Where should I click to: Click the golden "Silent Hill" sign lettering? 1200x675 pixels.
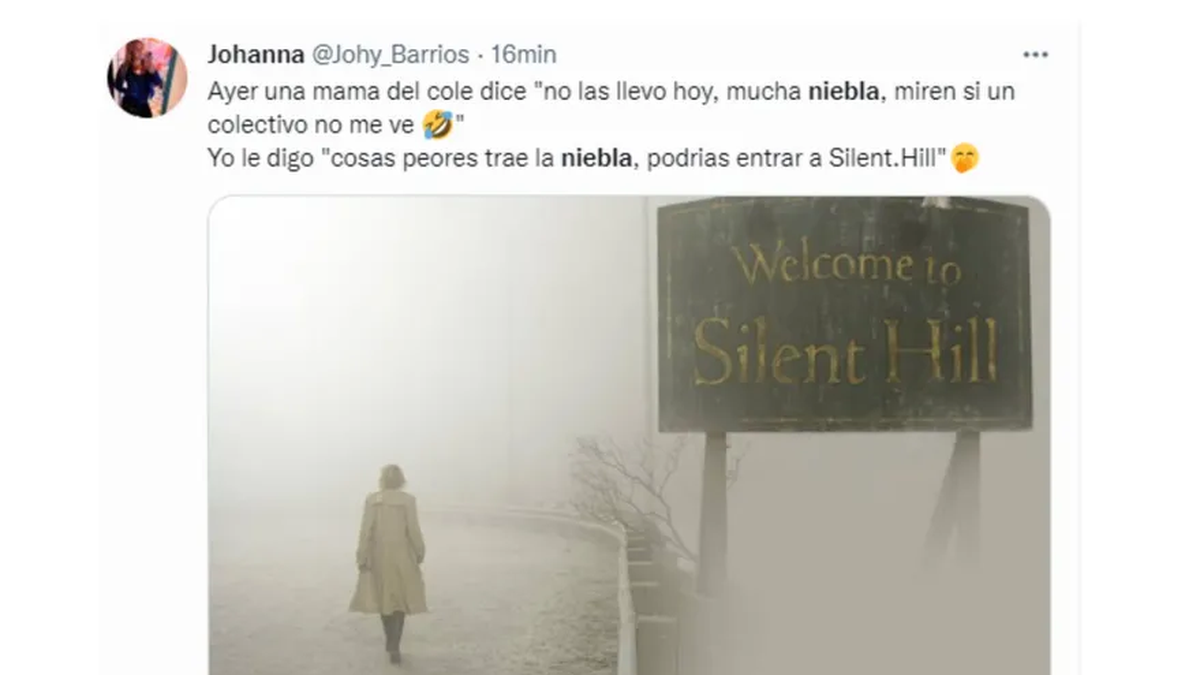tap(845, 353)
